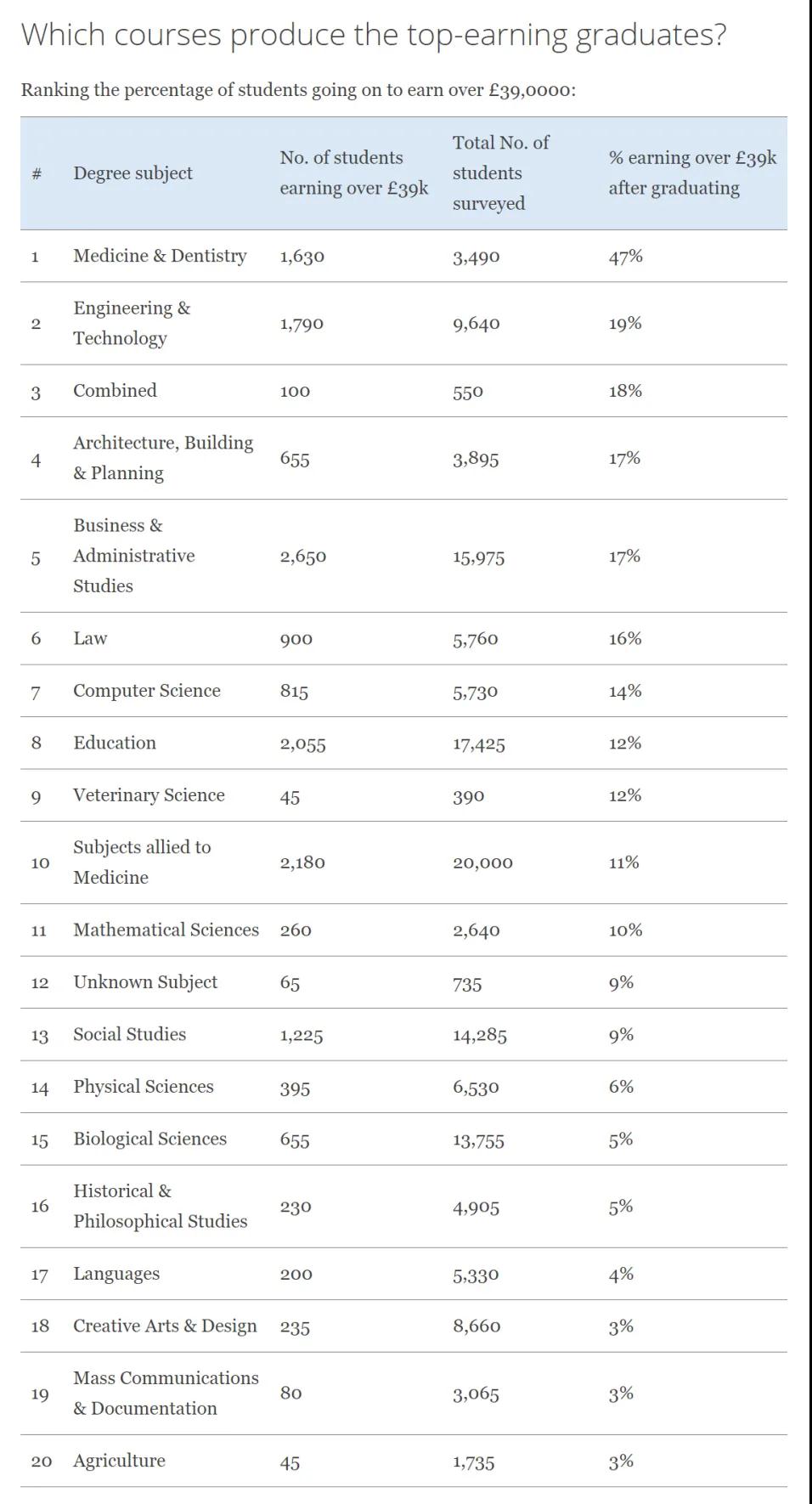Select the 'Mathematical Sciences' subject cell

pos(166,930)
